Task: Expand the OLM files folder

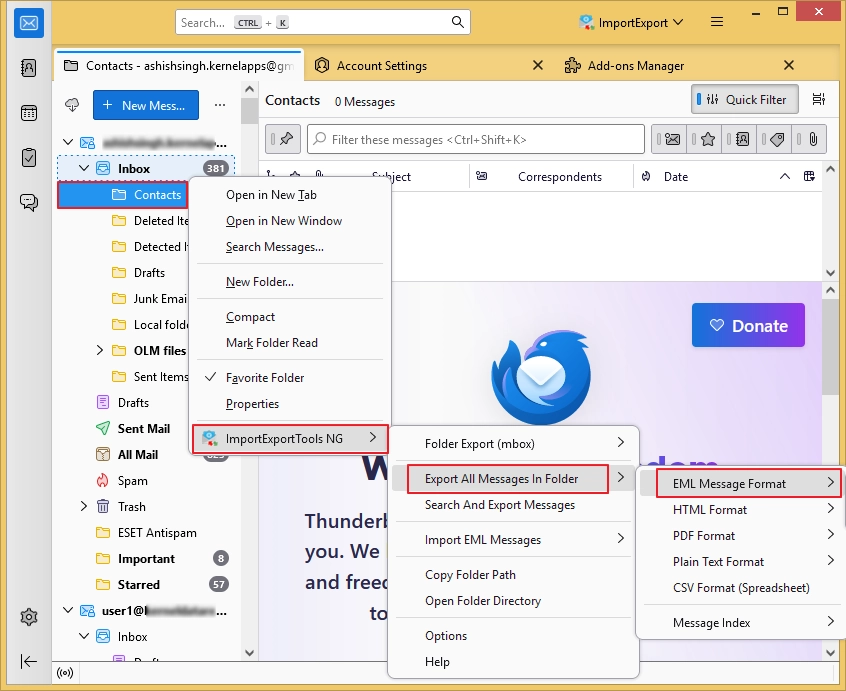Action: pos(100,350)
